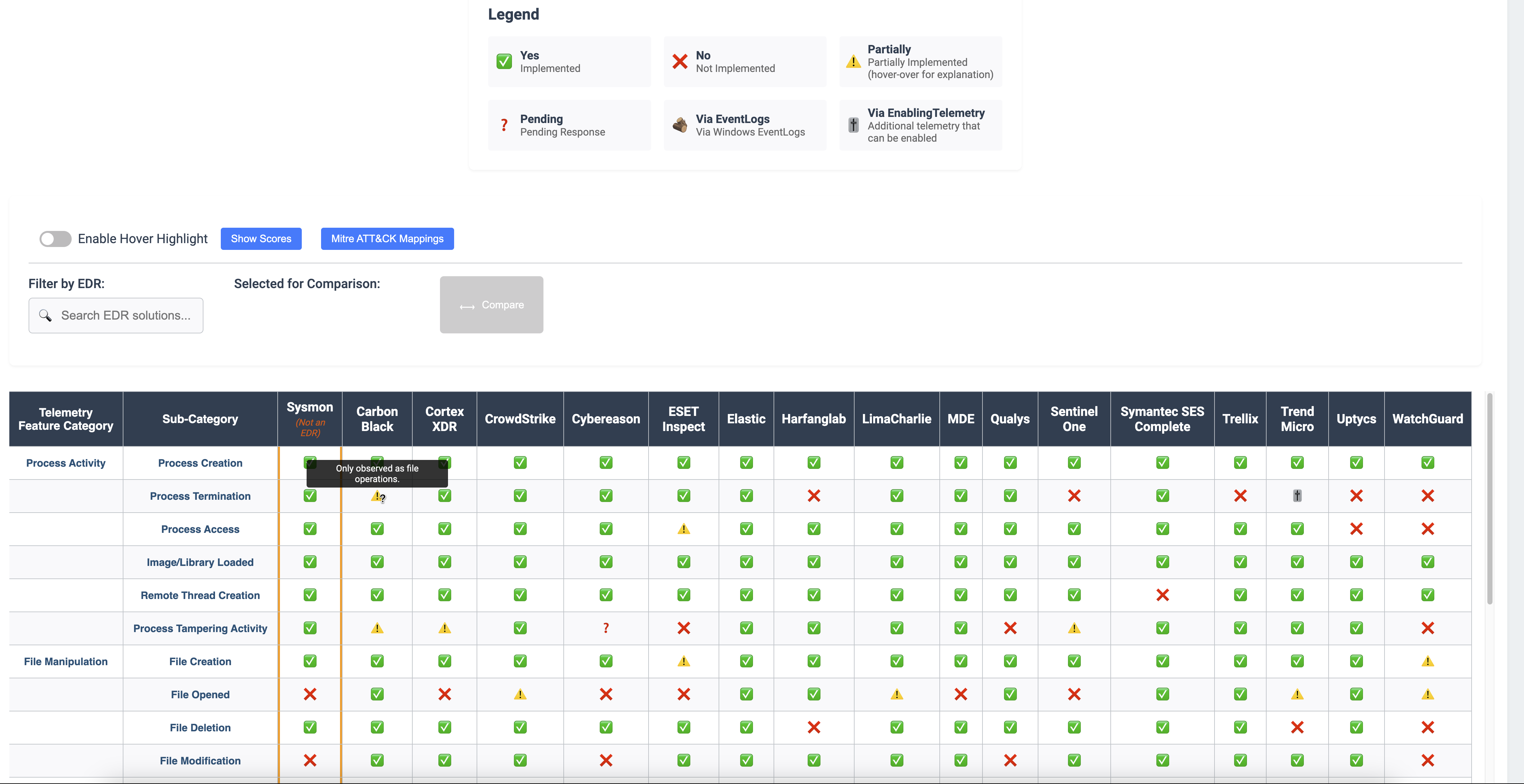Viewport: 1524px width, 784px height.
Task: Focus the Search EDR solutions field
Action: [x=116, y=315]
